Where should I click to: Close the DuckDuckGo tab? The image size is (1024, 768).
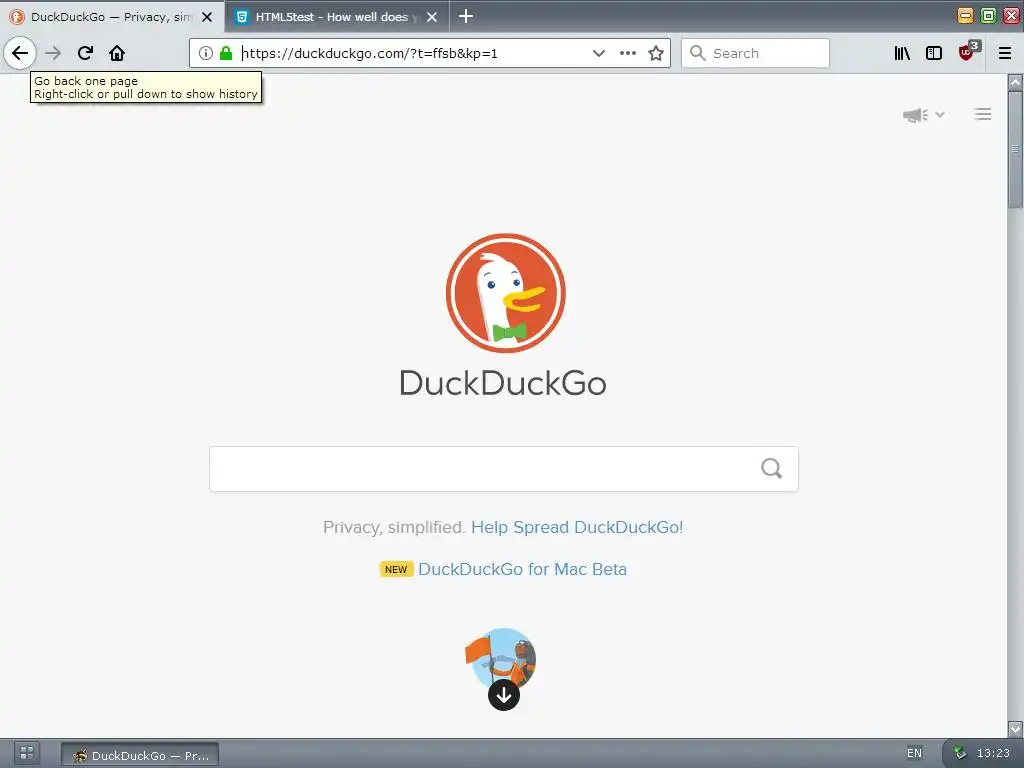tap(207, 17)
